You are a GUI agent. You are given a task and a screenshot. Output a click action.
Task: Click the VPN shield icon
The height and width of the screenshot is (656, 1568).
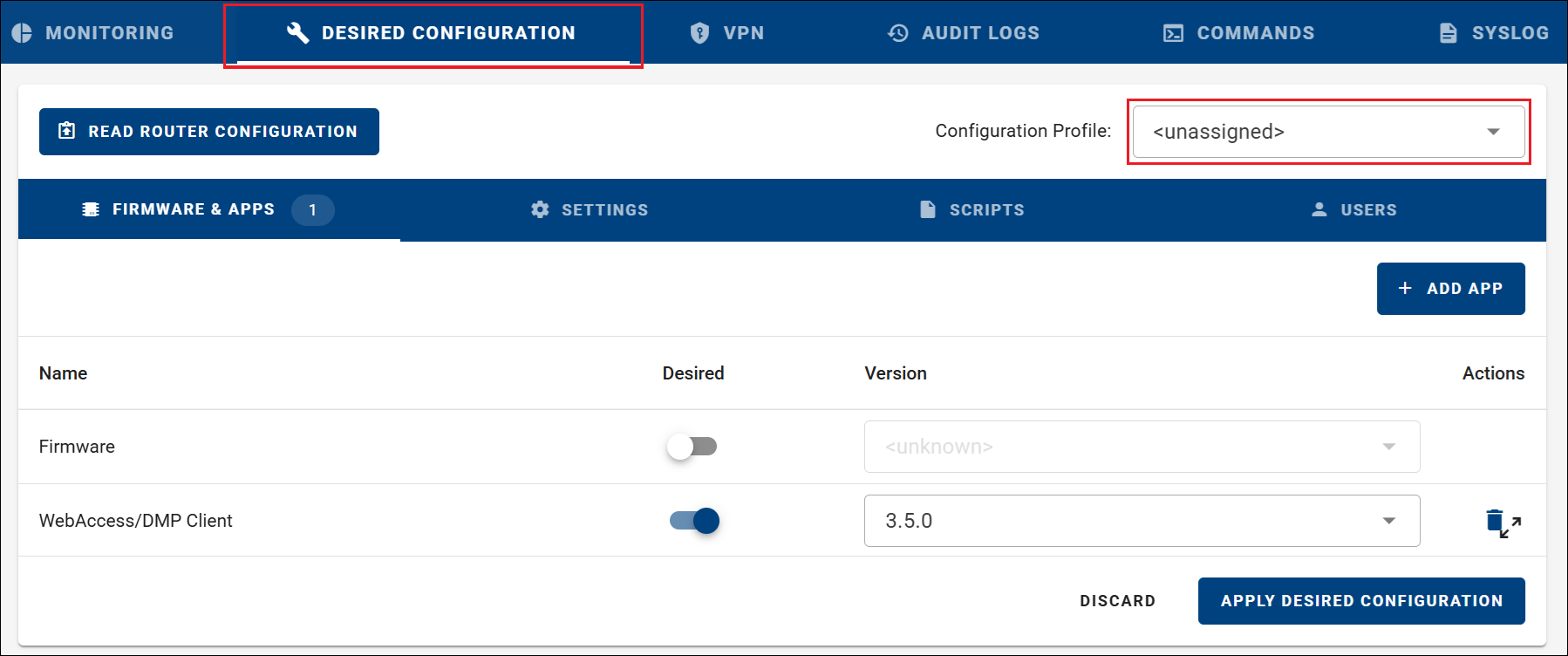pyautogui.click(x=699, y=33)
